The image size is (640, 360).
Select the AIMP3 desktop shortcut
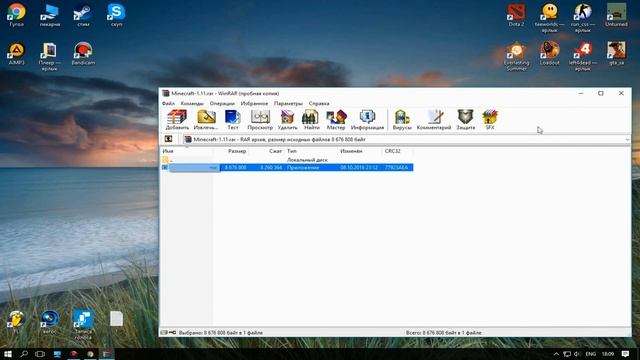pos(16,53)
